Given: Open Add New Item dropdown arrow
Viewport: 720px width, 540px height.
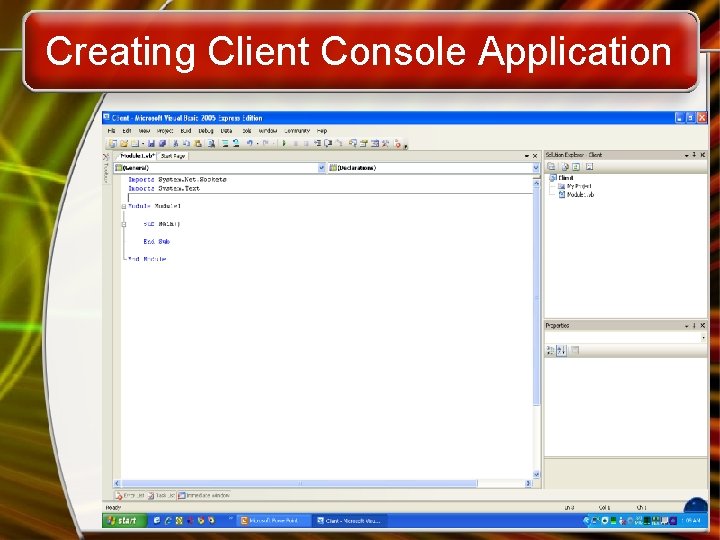Looking at the screenshot, I should (143, 144).
